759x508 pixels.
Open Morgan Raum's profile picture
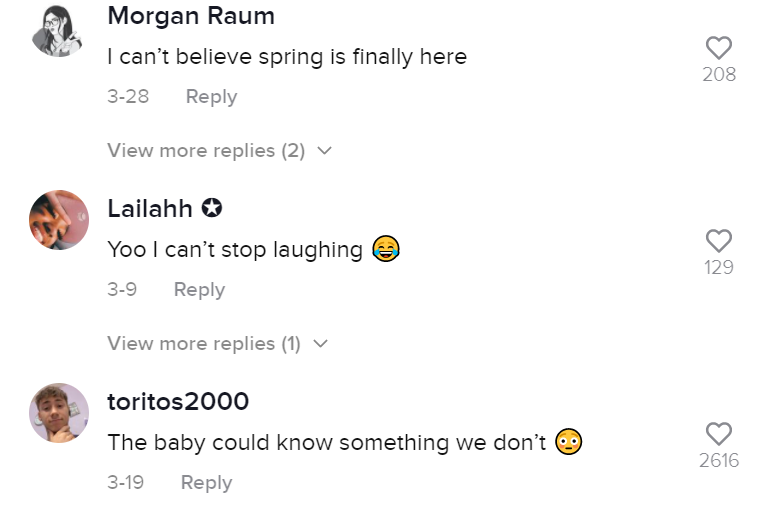(59, 28)
